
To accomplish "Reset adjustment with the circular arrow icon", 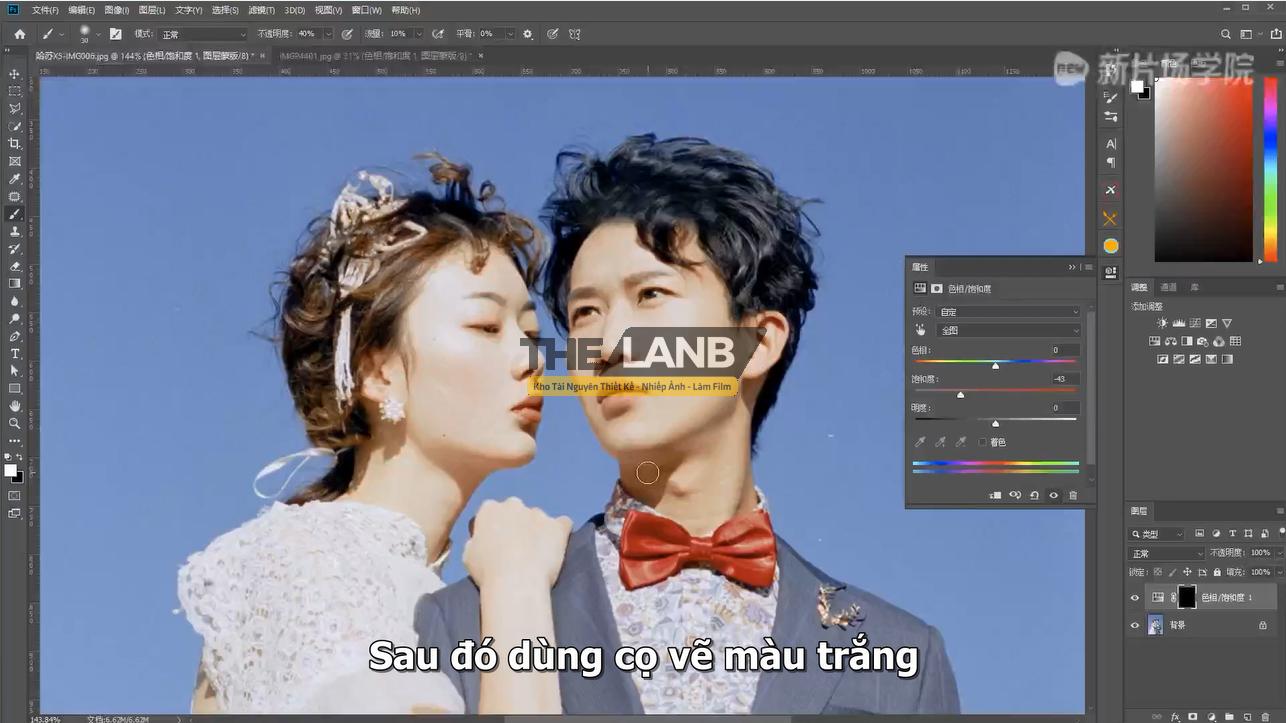I will coord(1034,495).
